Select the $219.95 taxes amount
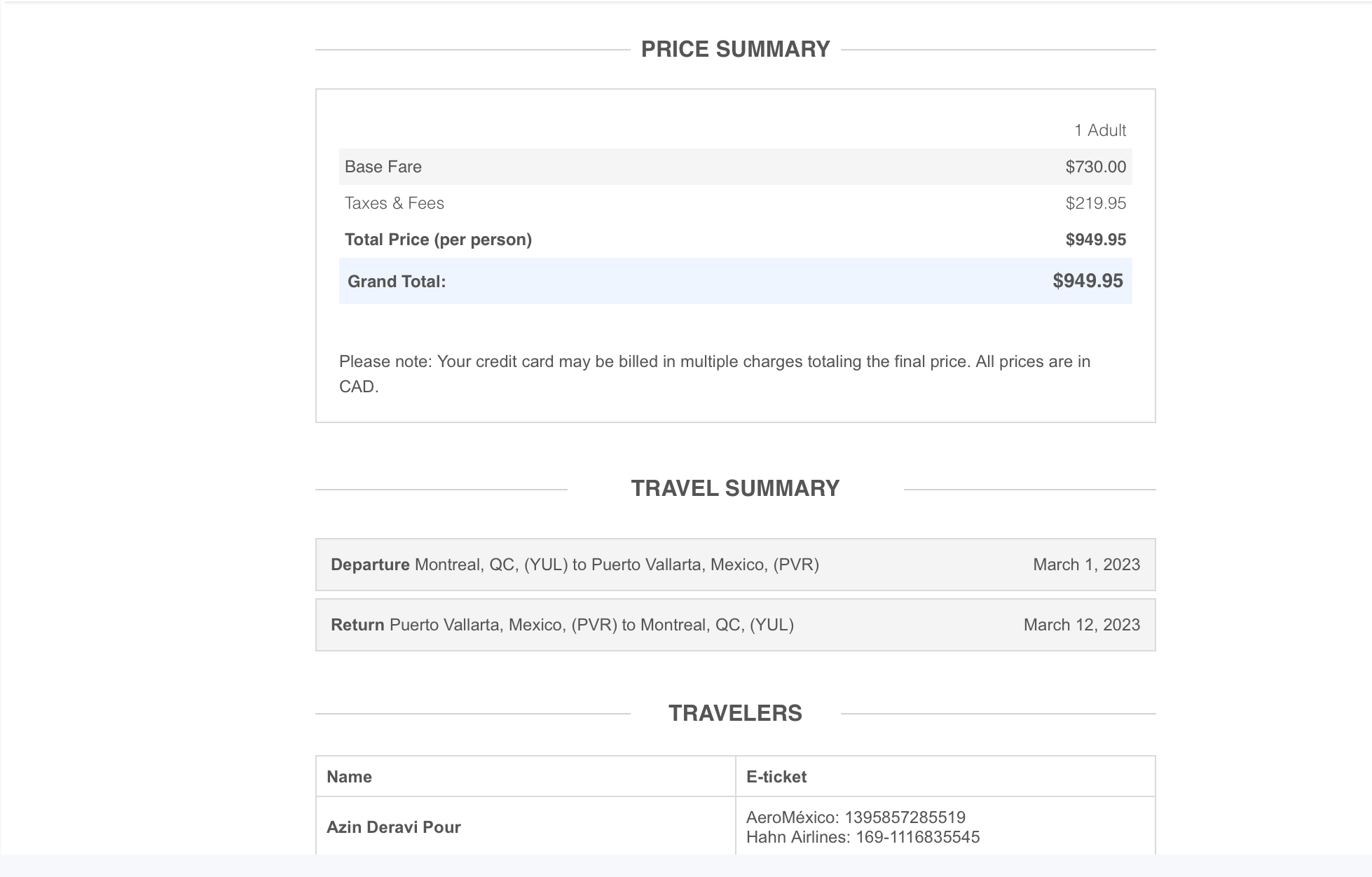The image size is (1372, 877). point(1095,203)
